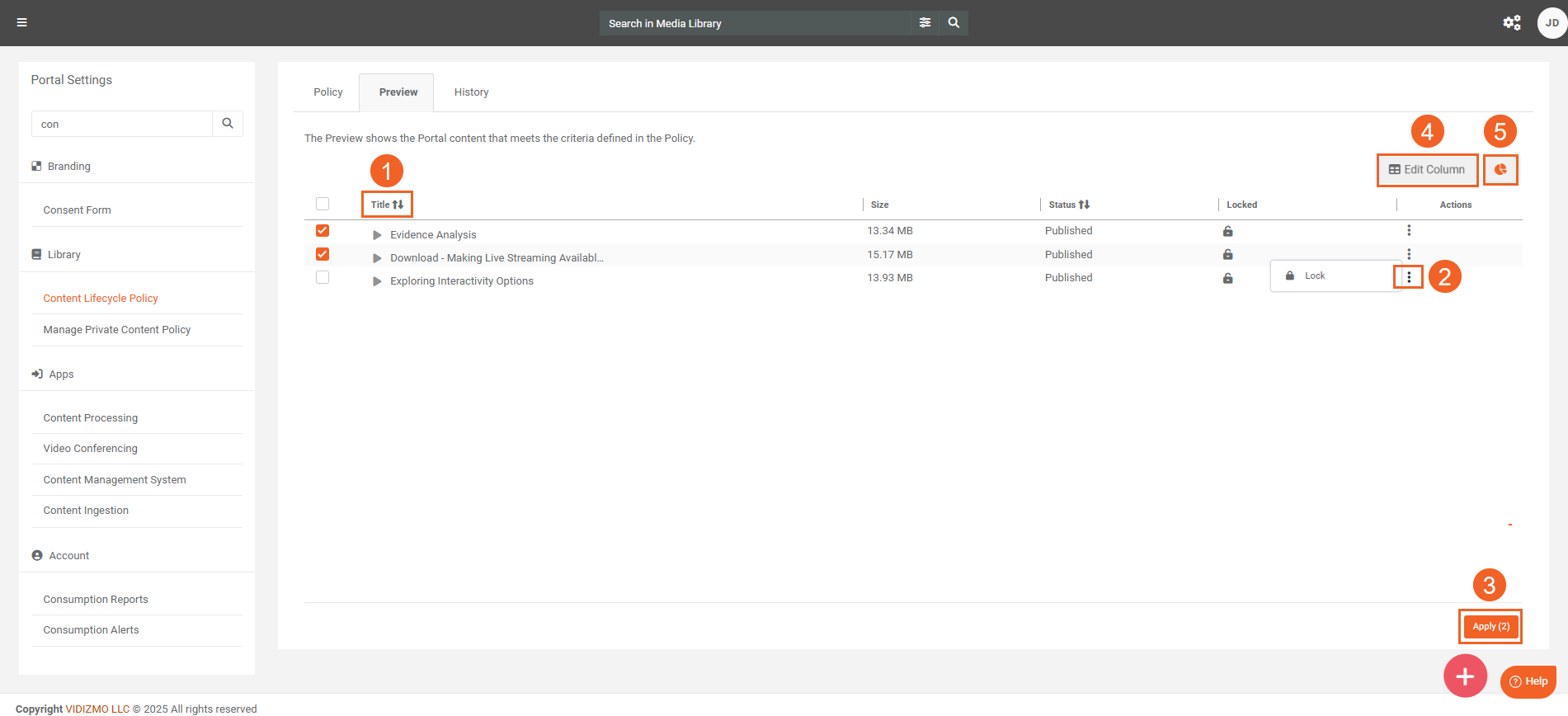
Task: Open the hamburger navigation menu
Action: (22, 22)
